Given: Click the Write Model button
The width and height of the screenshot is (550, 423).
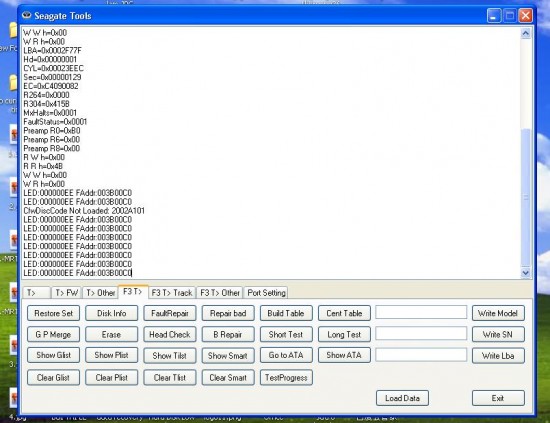Looking at the screenshot, I should click(x=498, y=313).
